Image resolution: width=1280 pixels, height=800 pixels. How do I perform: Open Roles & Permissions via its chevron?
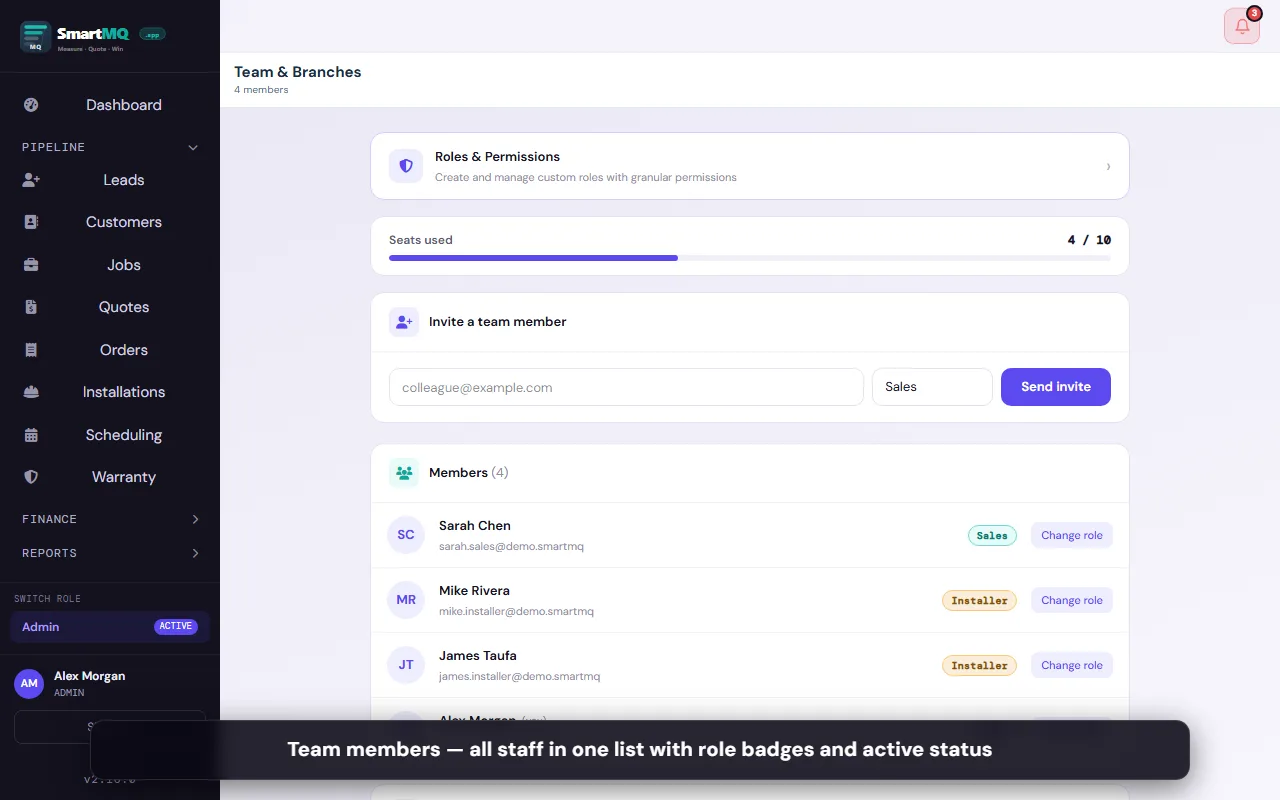point(1108,167)
